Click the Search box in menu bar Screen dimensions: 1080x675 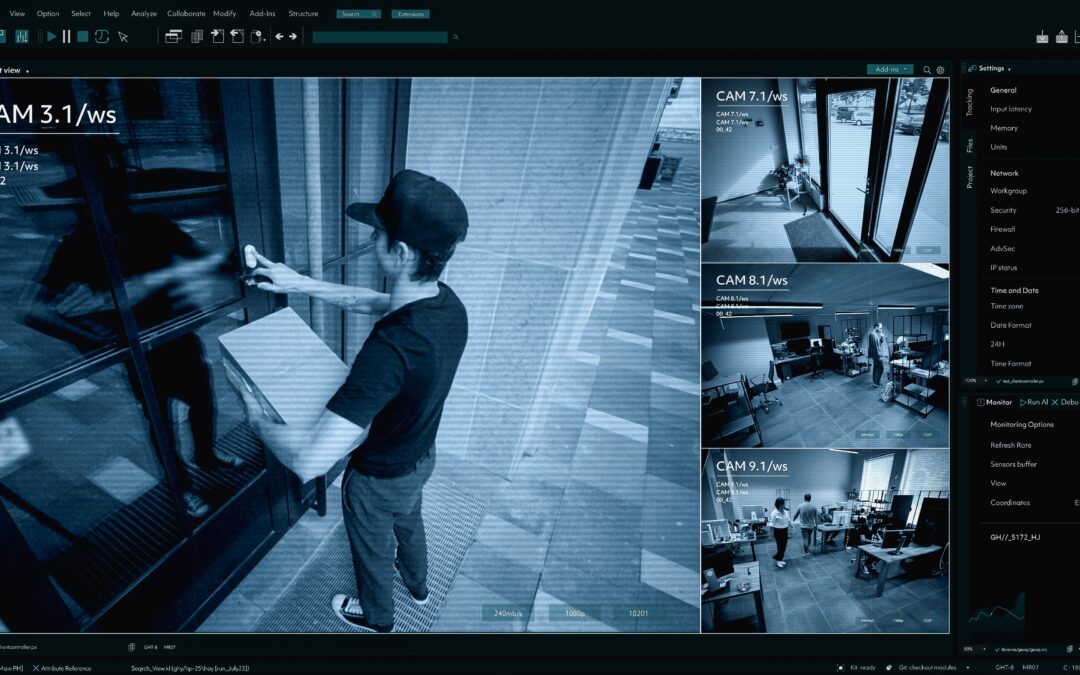(359, 14)
